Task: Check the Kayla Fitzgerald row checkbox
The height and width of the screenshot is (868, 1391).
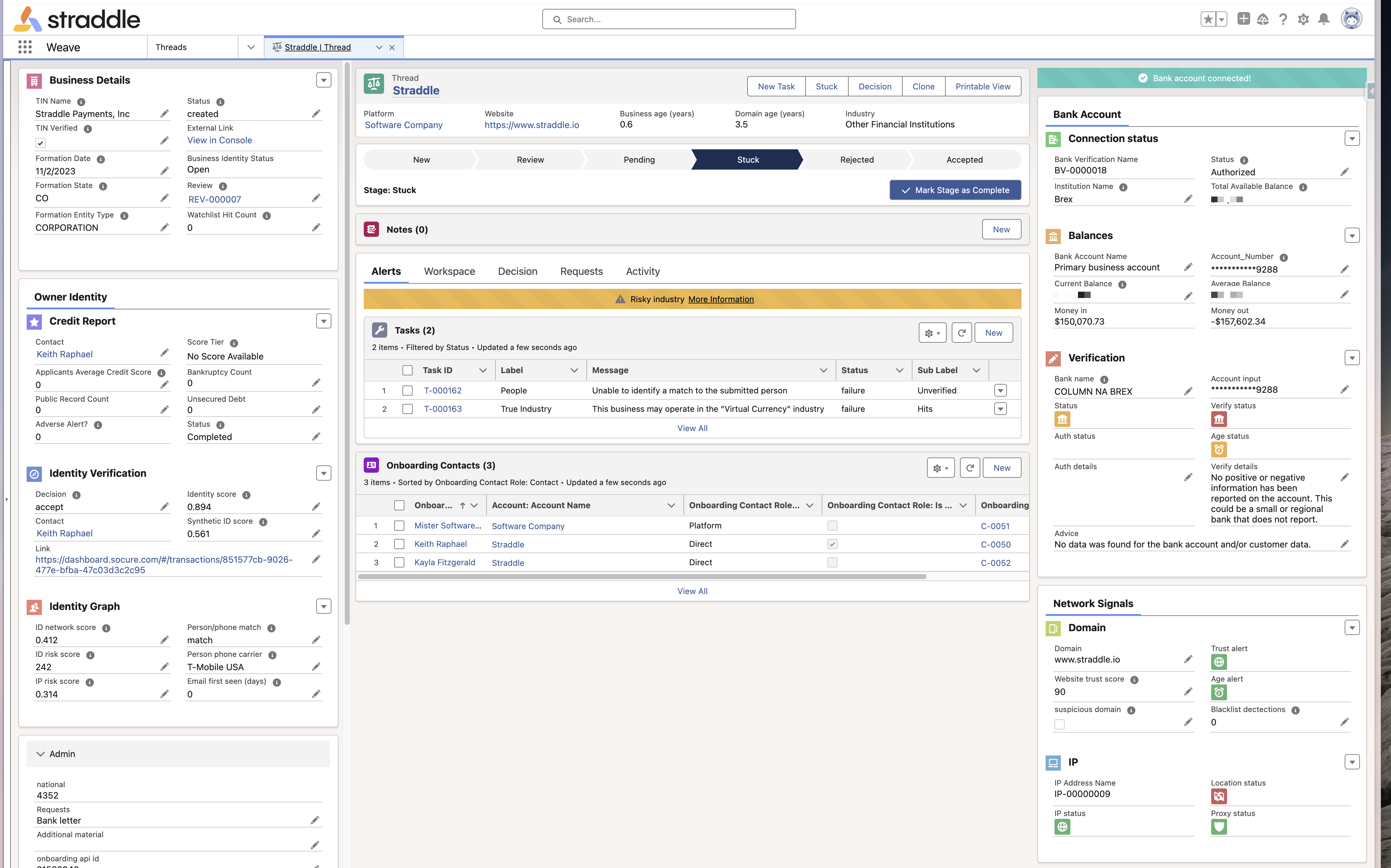Action: pos(399,563)
